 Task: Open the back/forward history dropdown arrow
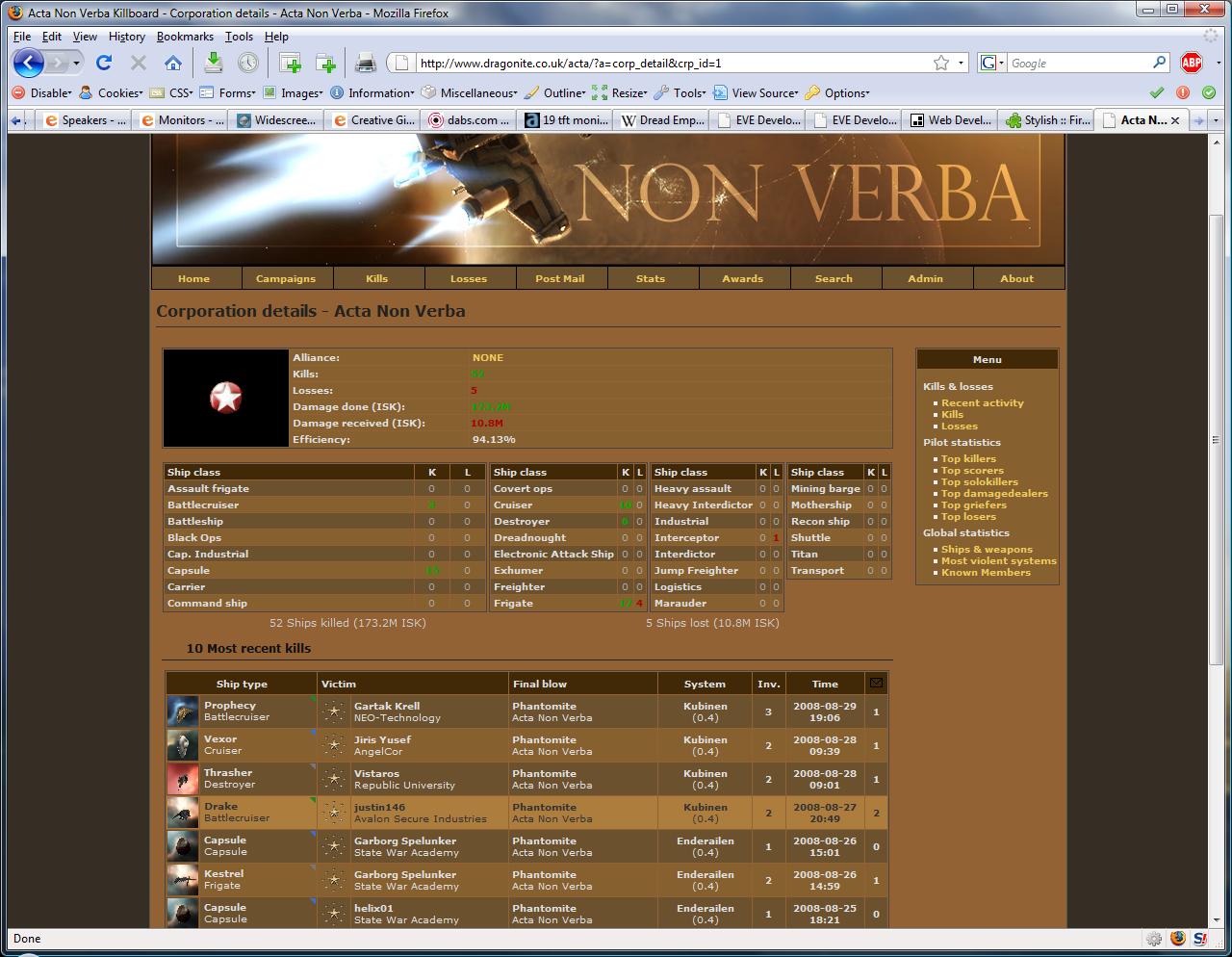coord(77,64)
